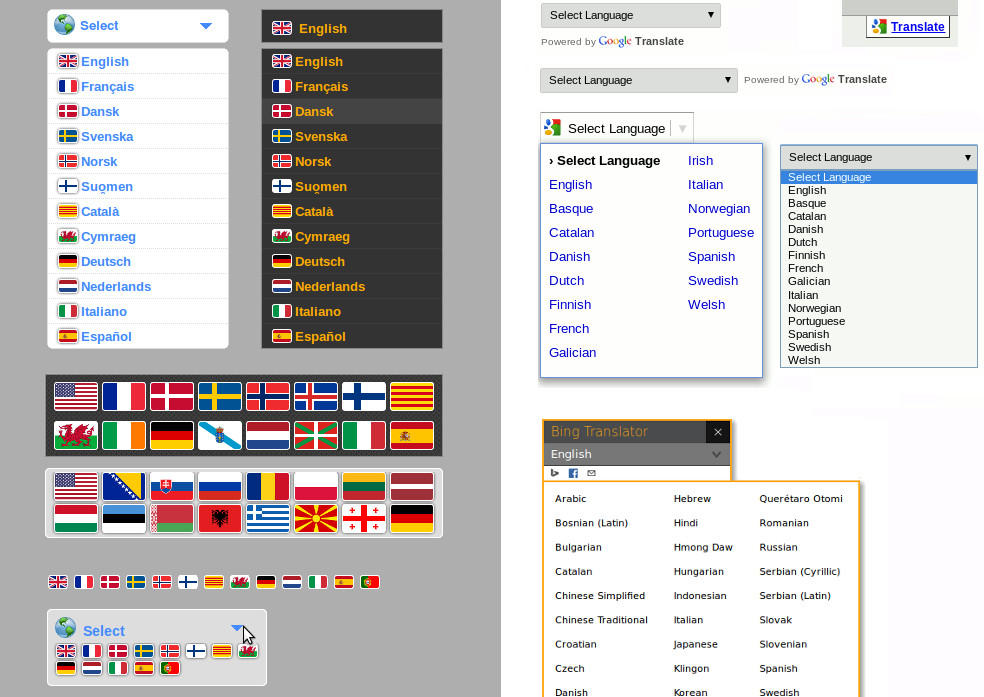Click the Albanian eagle flag icon
Viewport: 984px width, 697px height.
coord(220,518)
